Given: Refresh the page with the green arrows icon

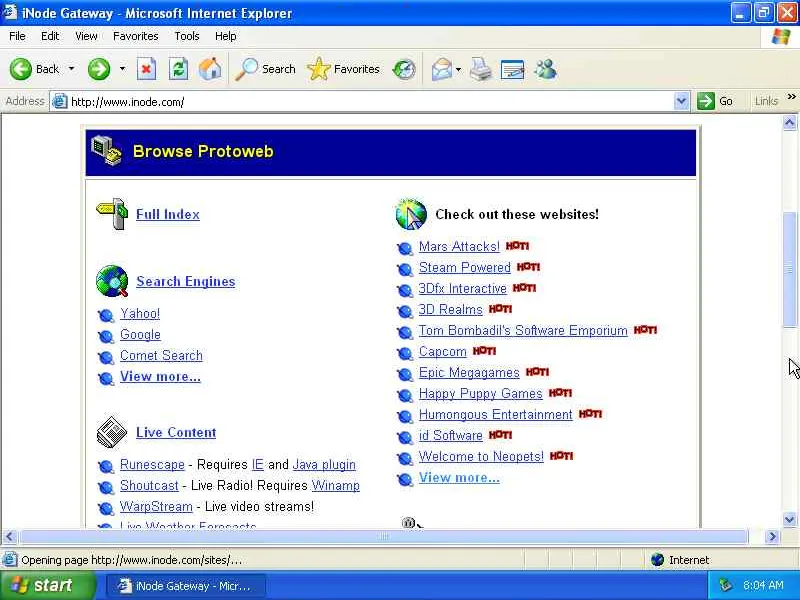Looking at the screenshot, I should [179, 69].
